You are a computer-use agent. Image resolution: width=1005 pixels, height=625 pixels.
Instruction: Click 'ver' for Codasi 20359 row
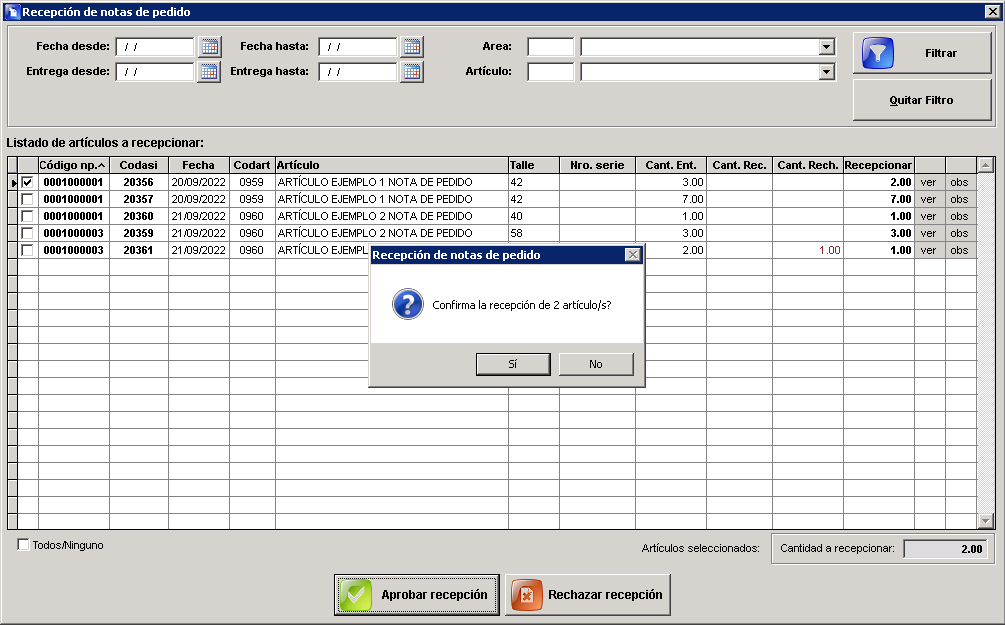[x=929, y=233]
